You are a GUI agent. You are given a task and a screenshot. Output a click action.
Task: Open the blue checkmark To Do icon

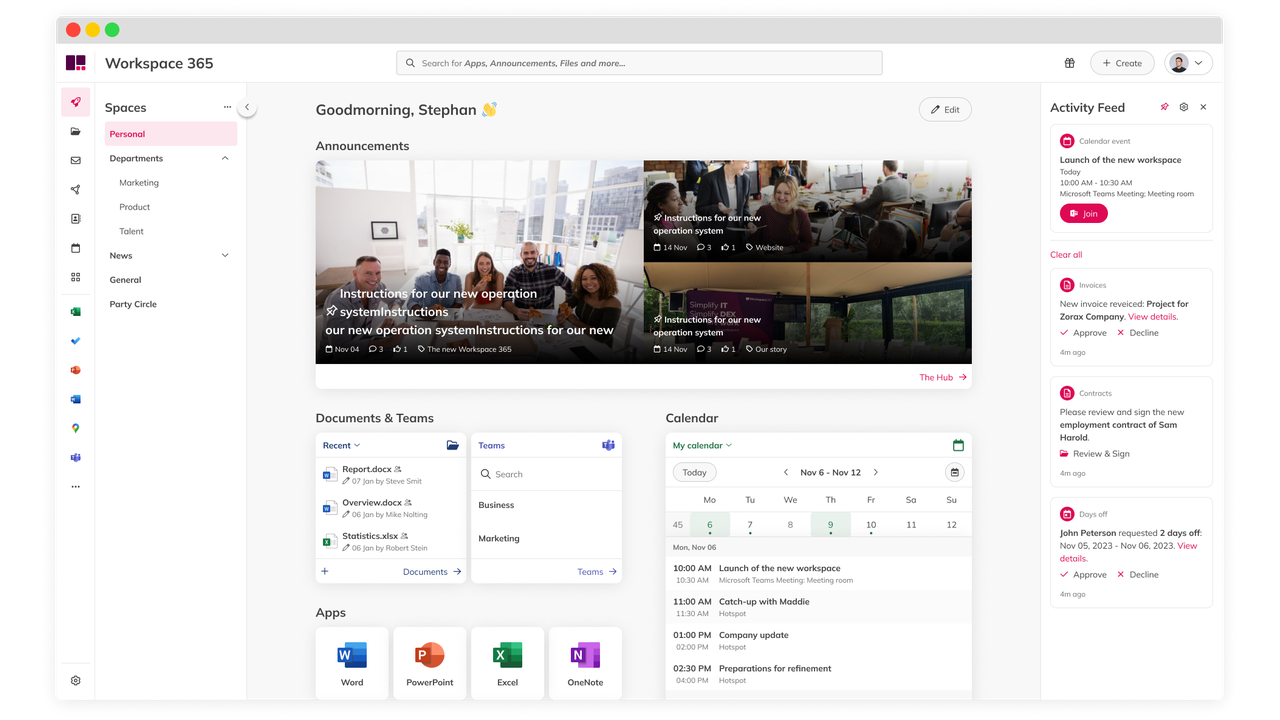click(75, 341)
